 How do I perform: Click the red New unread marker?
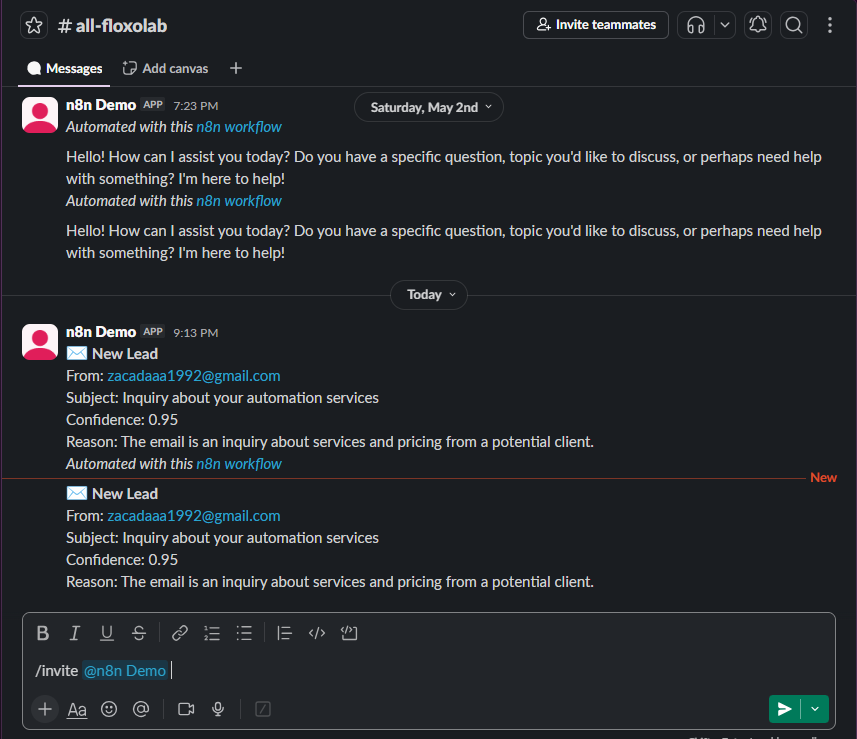[823, 478]
